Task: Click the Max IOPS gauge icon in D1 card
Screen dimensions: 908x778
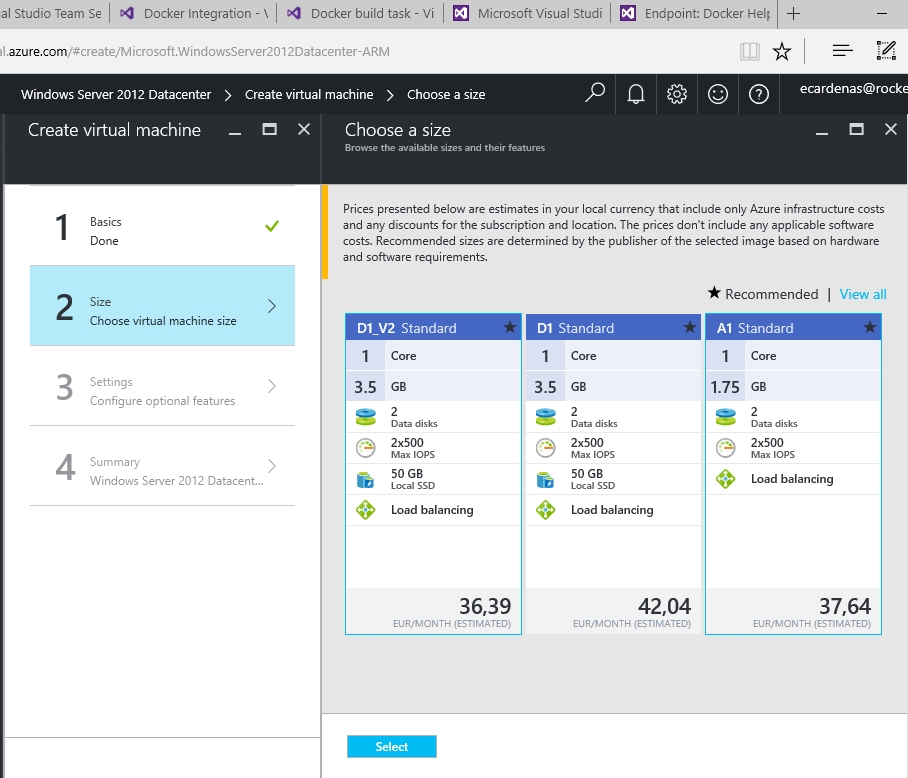Action: [545, 448]
